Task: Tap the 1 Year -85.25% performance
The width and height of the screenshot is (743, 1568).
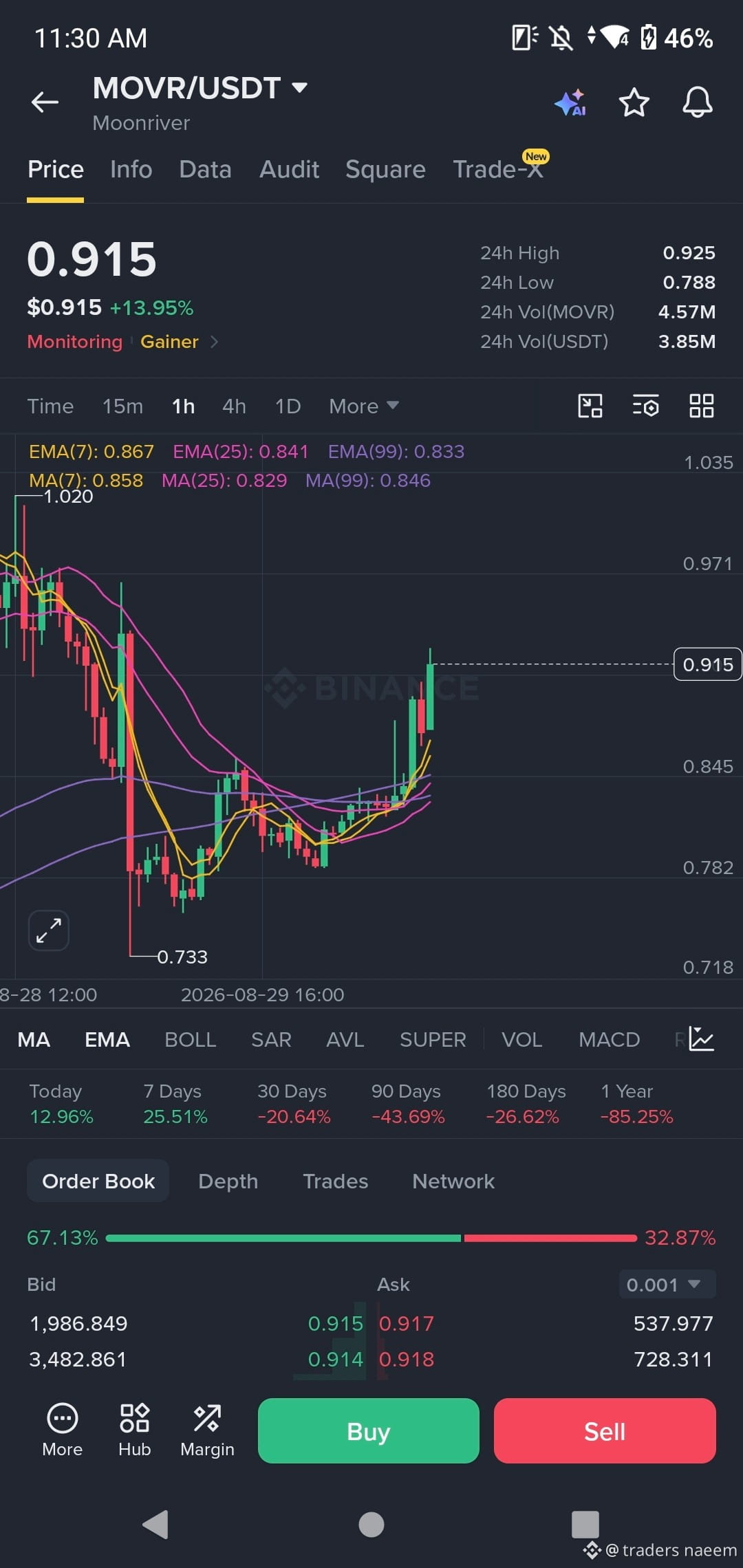Action: pyautogui.click(x=637, y=1104)
